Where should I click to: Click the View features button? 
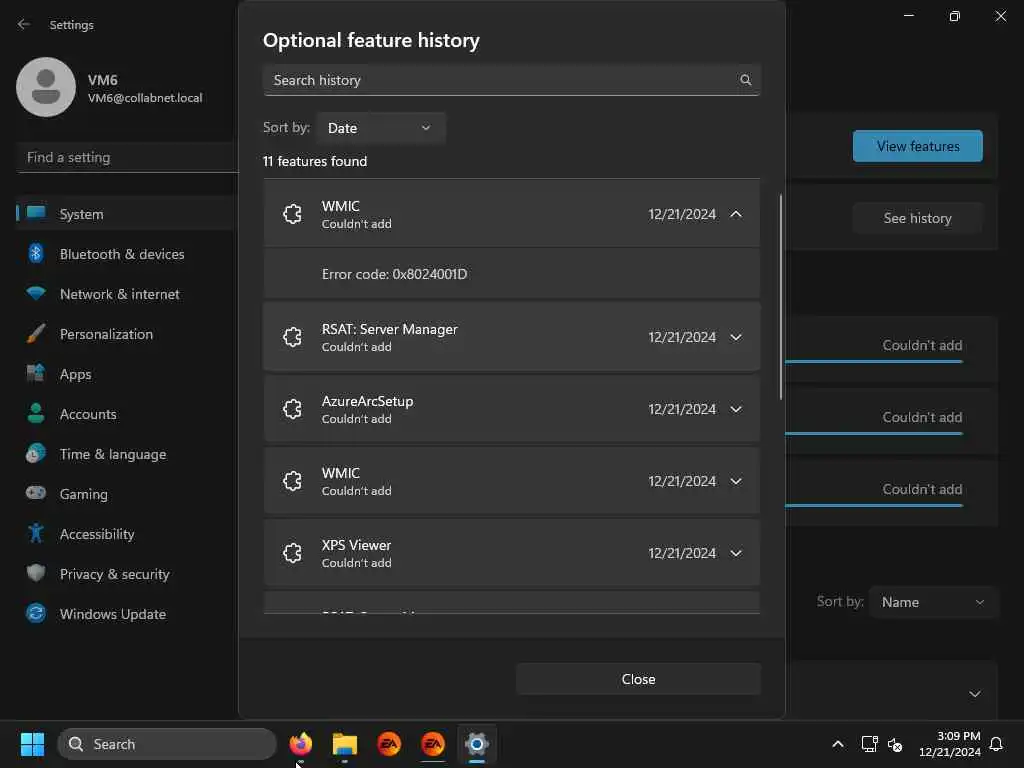[918, 146]
